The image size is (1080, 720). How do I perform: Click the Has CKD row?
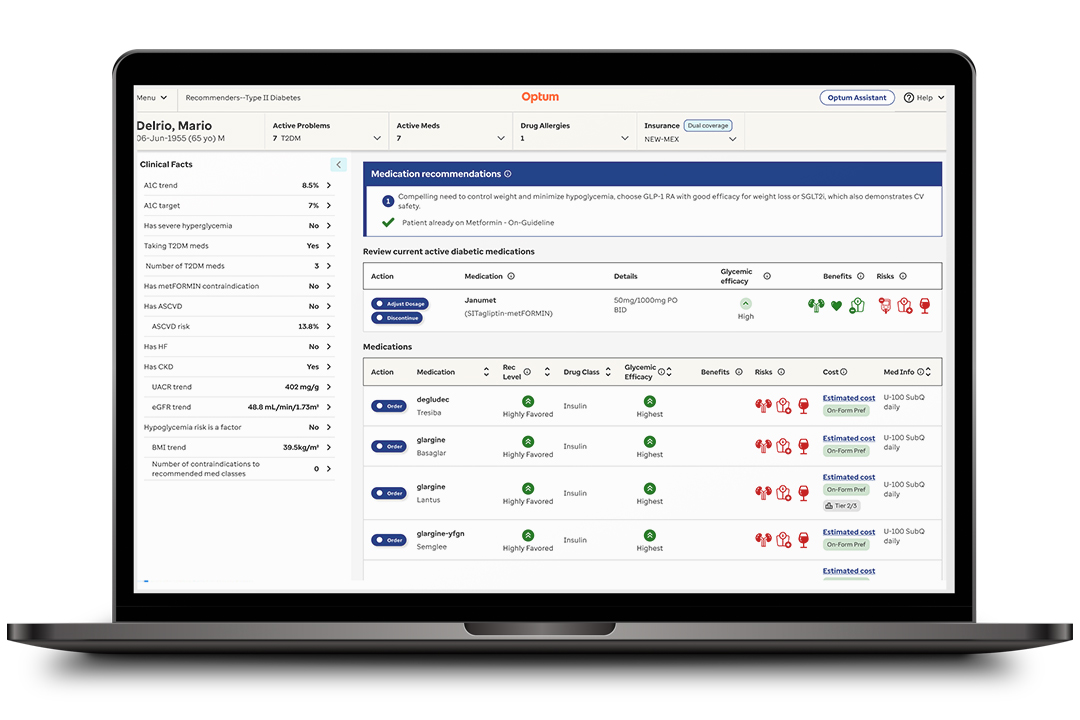tap(238, 367)
